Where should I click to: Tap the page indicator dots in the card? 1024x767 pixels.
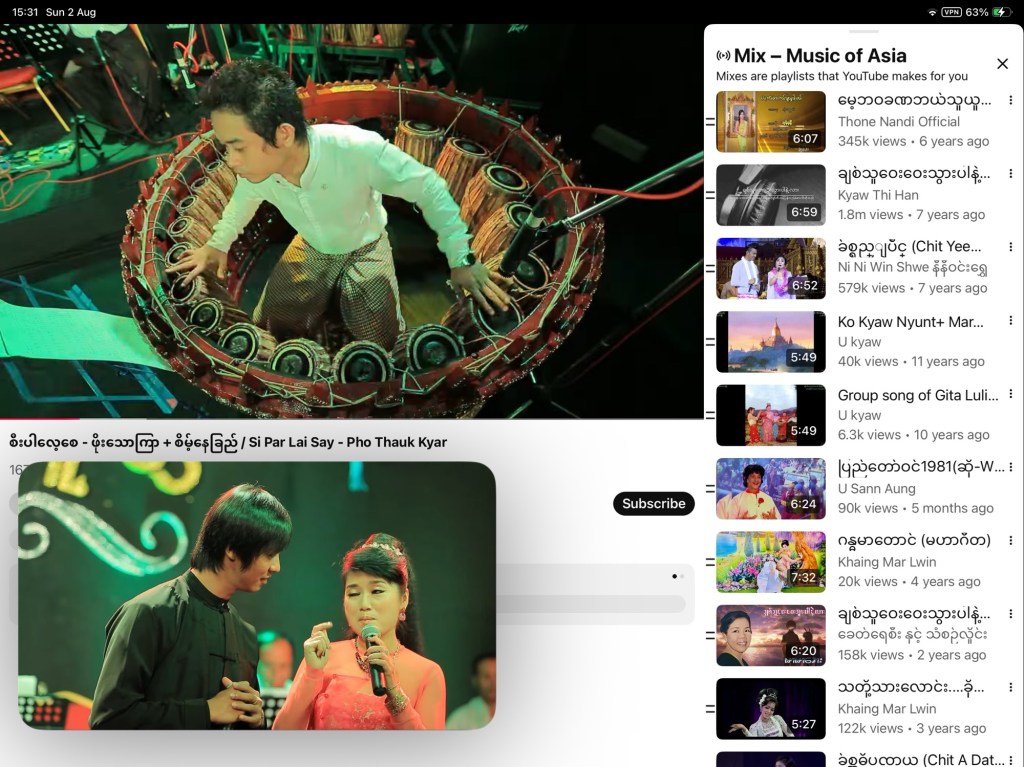click(x=678, y=576)
